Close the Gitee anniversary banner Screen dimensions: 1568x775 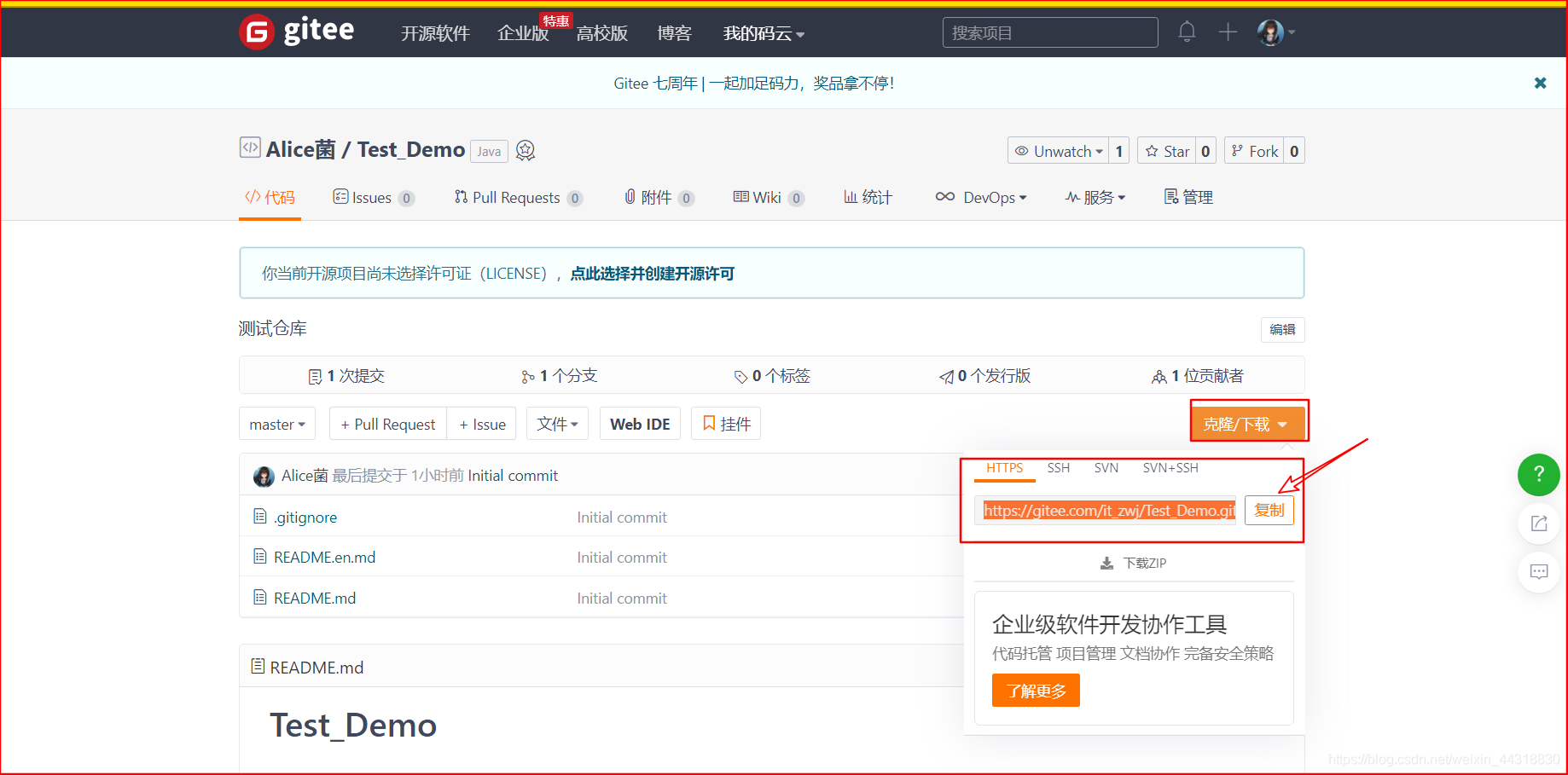point(1540,83)
